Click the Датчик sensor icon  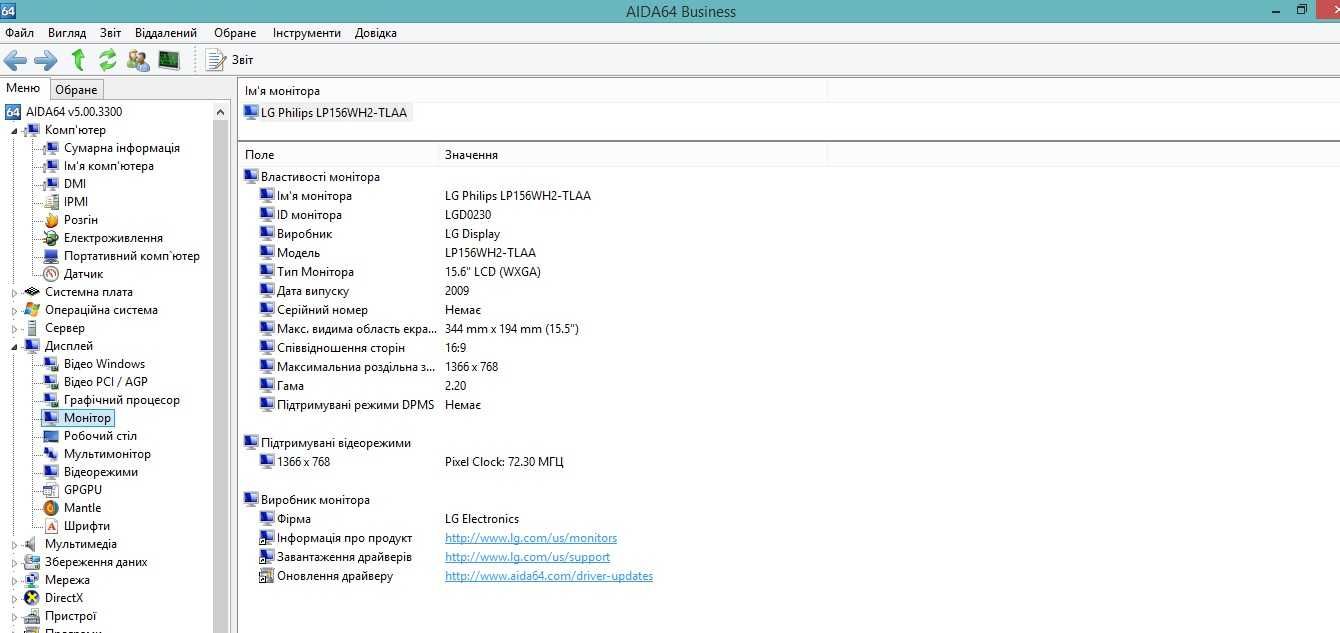(x=51, y=274)
